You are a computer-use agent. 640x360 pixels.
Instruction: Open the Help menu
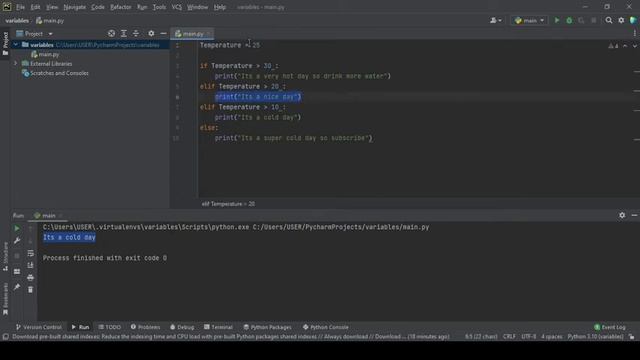220,7
